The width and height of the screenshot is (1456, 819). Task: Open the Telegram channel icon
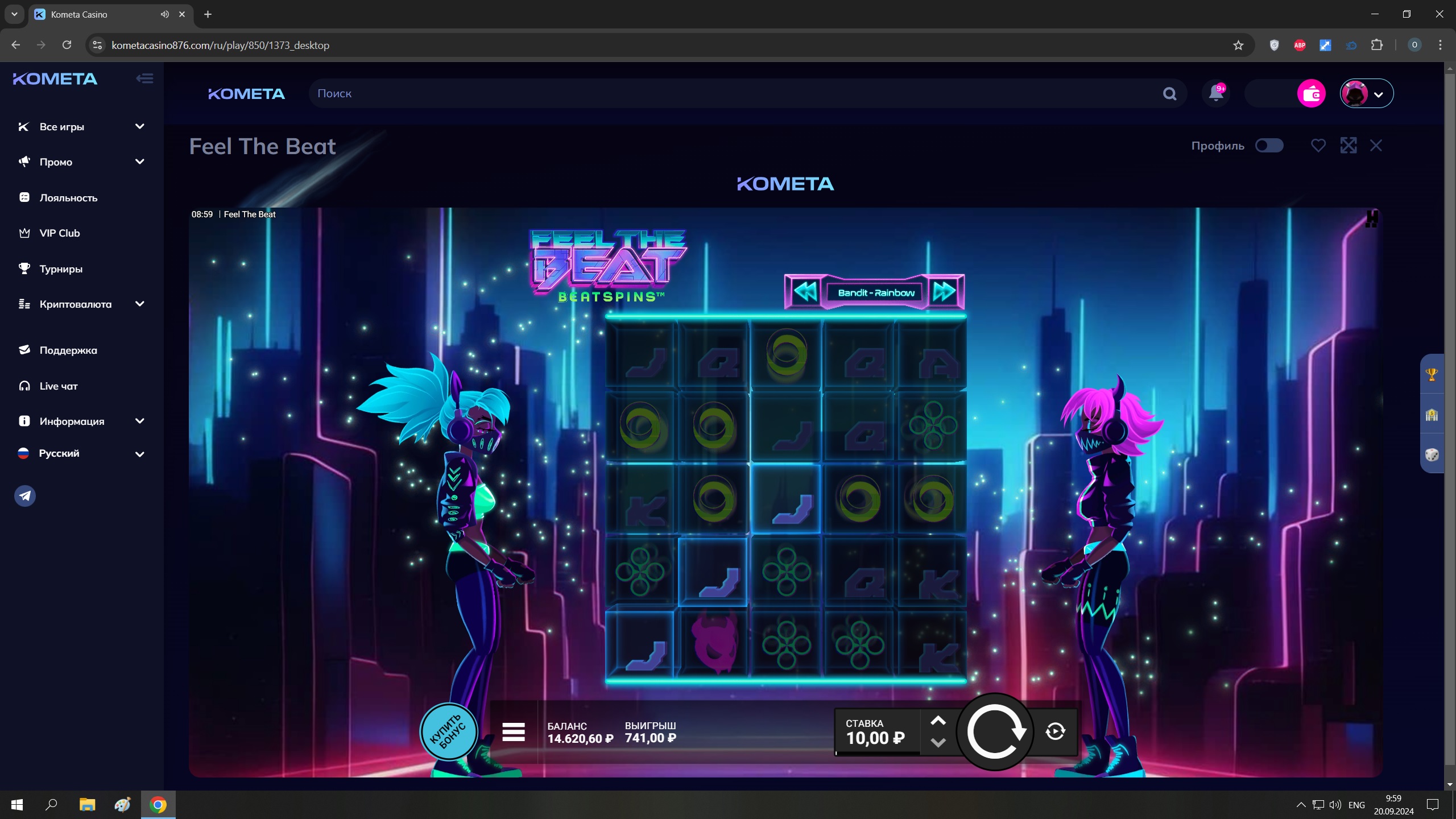click(25, 496)
